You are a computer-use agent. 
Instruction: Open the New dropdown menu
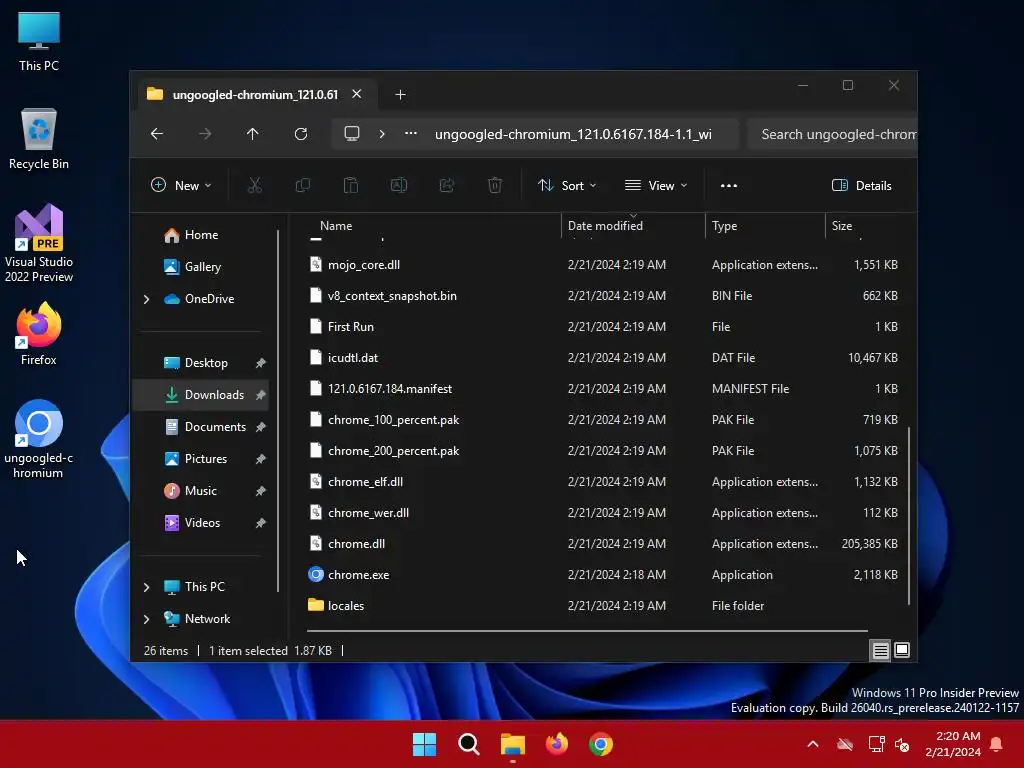click(x=181, y=185)
